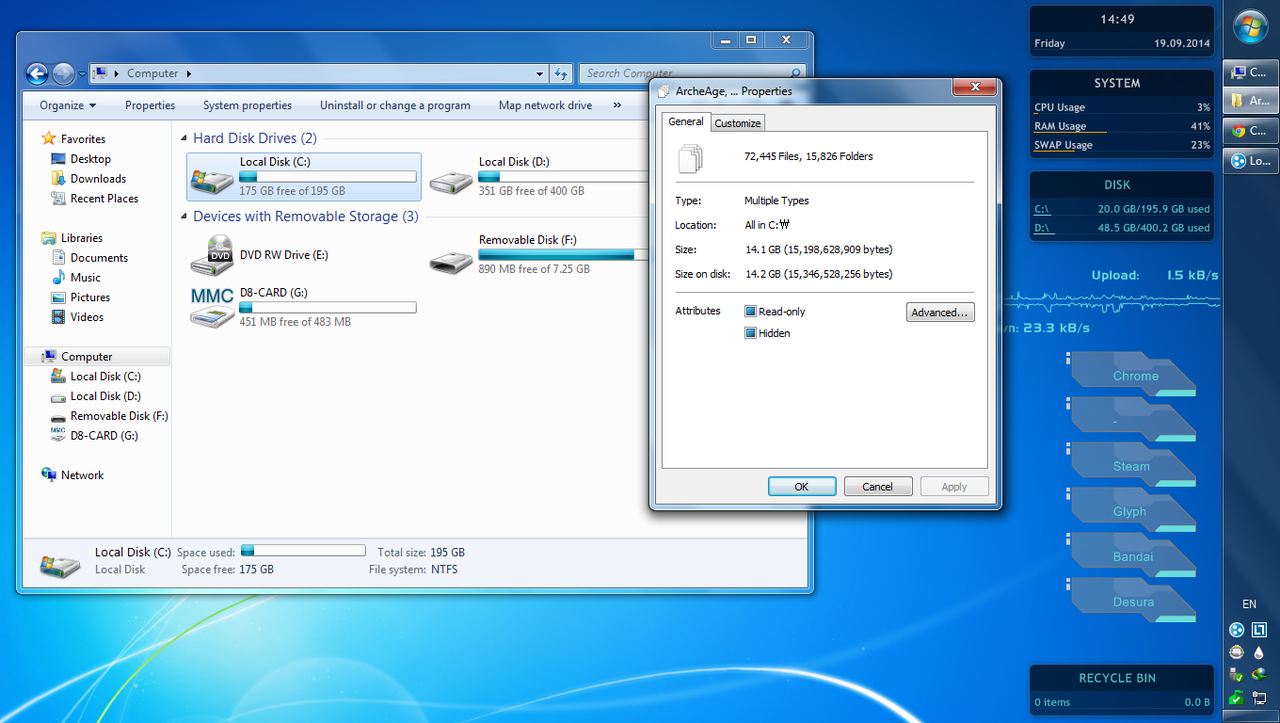Click the Downloads folder icon in sidebar
Image resolution: width=1280 pixels, height=723 pixels.
(x=58, y=179)
